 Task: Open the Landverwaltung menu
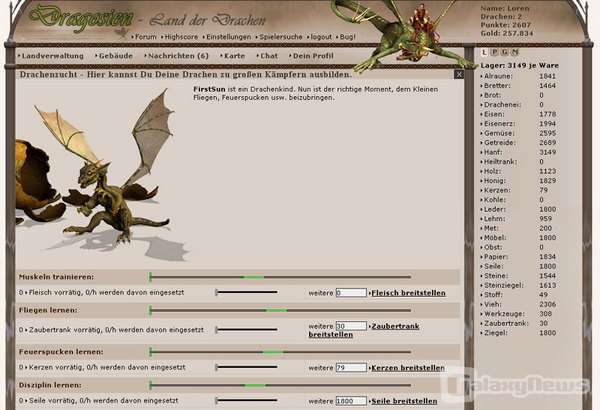click(x=51, y=56)
